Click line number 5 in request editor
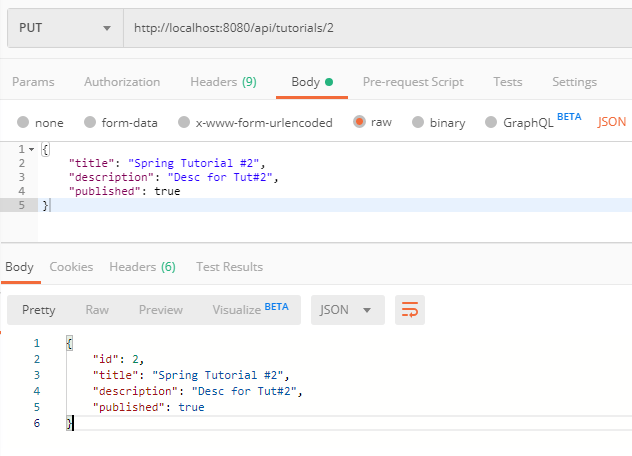 pos(21,205)
